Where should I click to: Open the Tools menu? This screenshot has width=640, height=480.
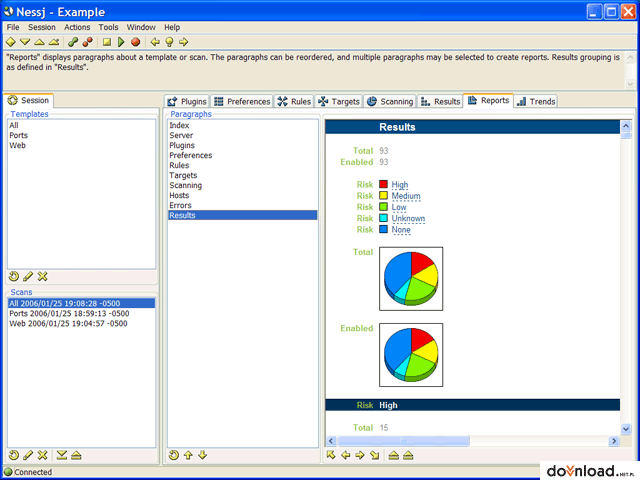[x=108, y=27]
